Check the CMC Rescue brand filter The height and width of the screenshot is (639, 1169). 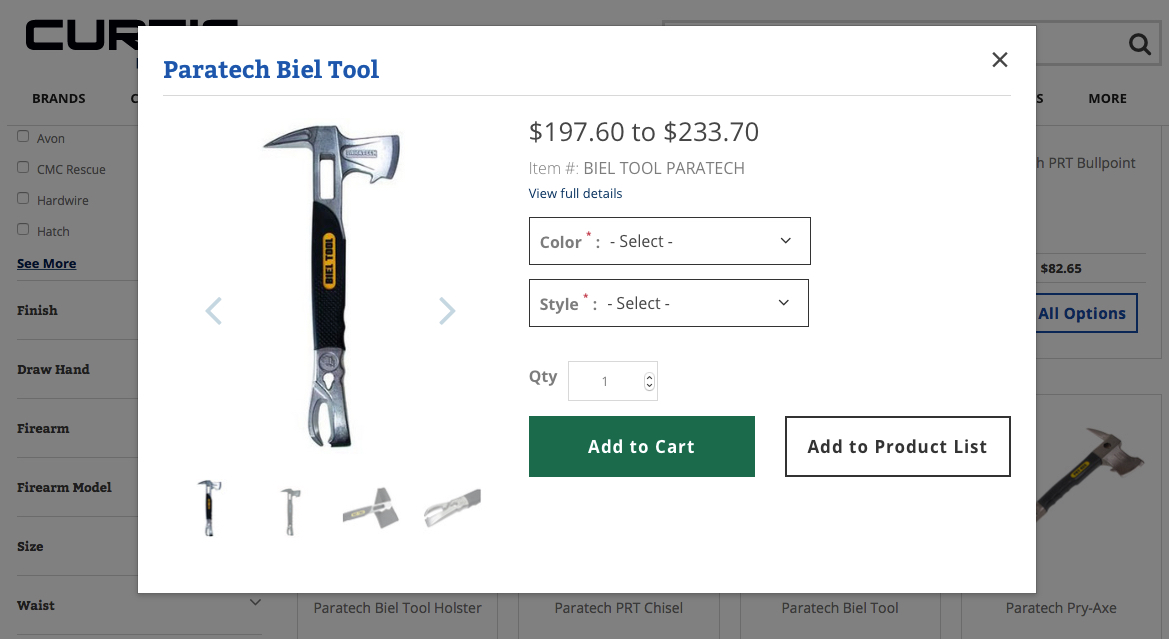click(23, 168)
